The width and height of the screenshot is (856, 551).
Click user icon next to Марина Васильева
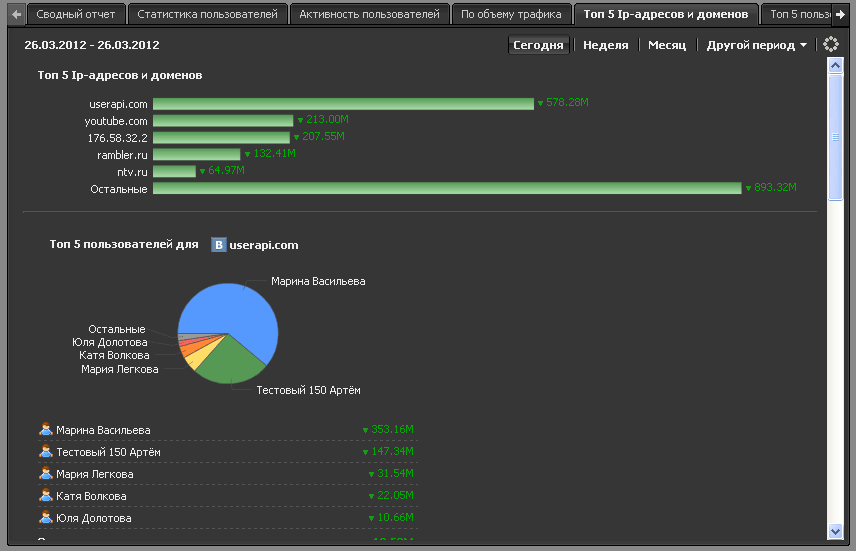coord(45,430)
